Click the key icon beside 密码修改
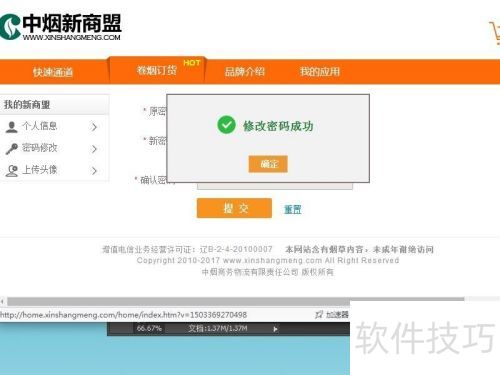The width and height of the screenshot is (500, 375). 12,149
